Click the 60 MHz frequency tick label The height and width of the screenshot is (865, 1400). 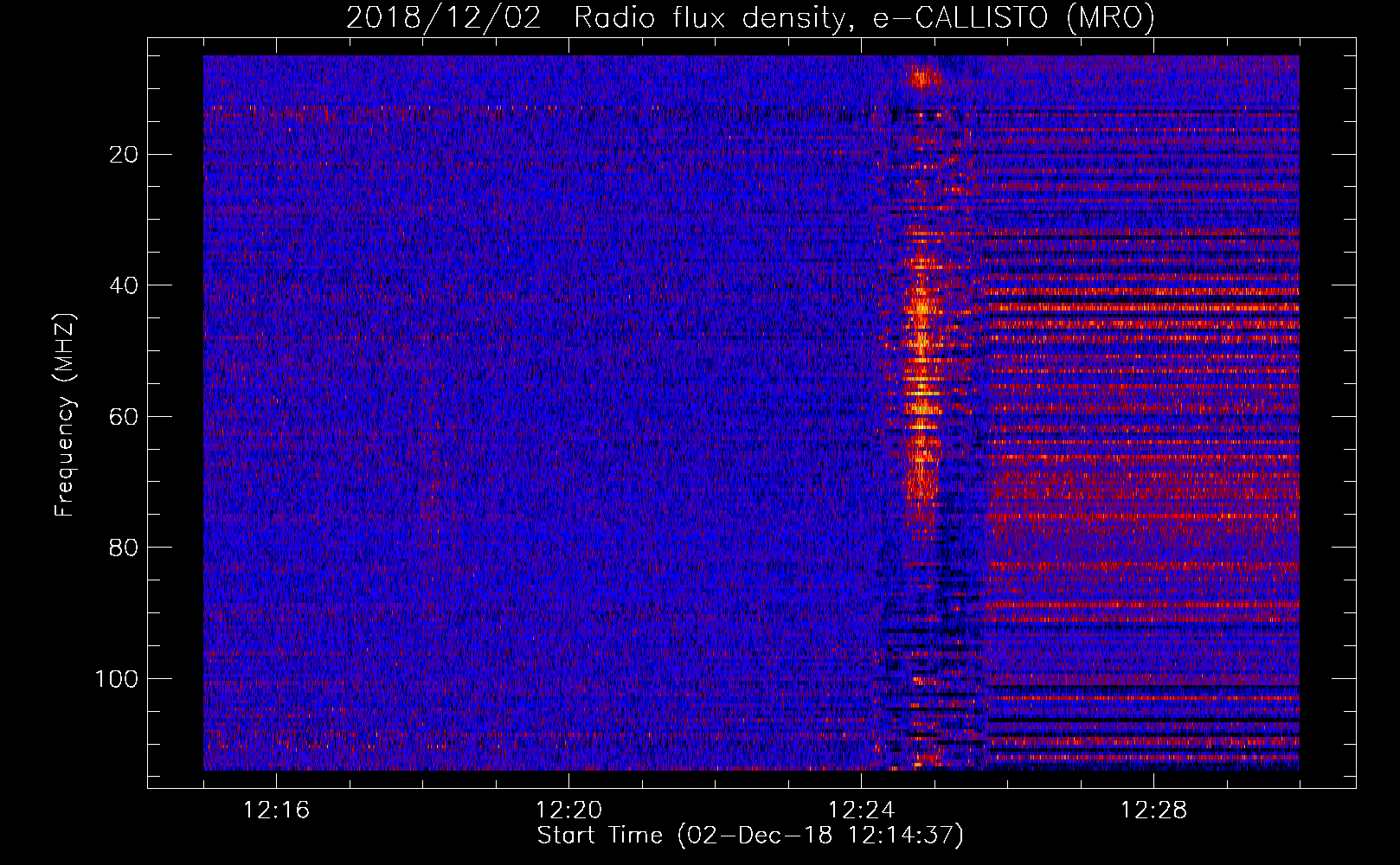coord(125,417)
